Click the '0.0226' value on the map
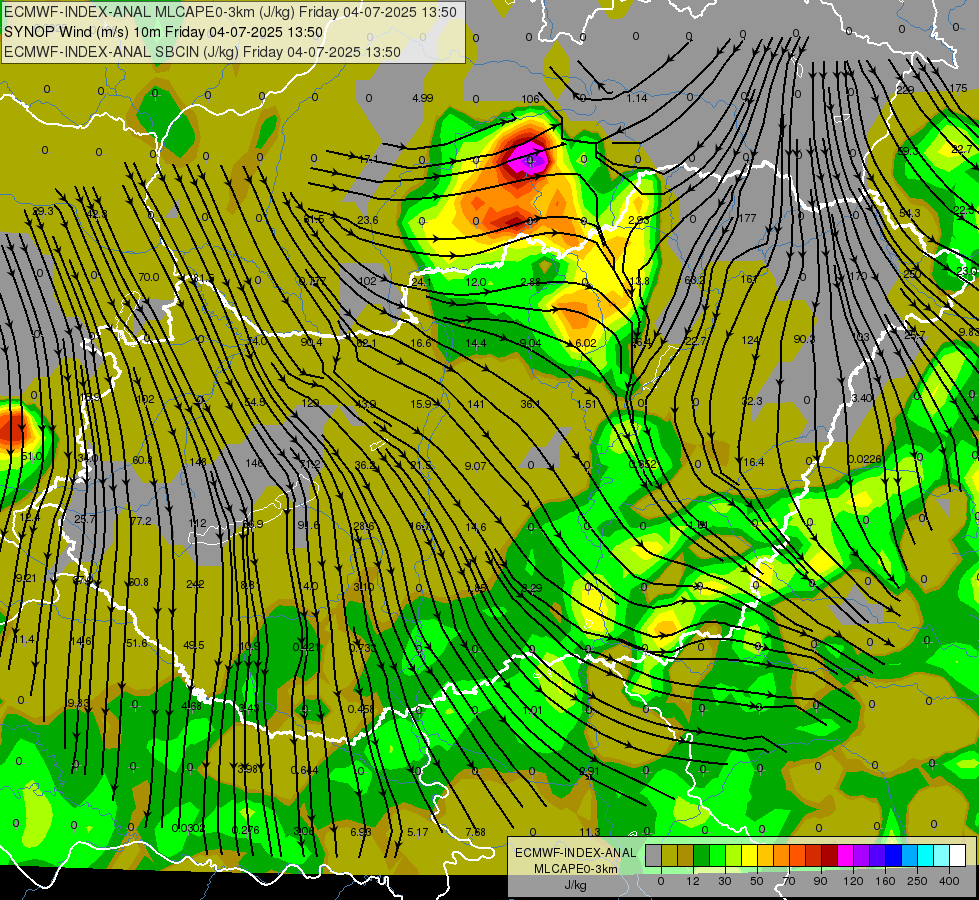979x900 pixels. click(x=865, y=459)
